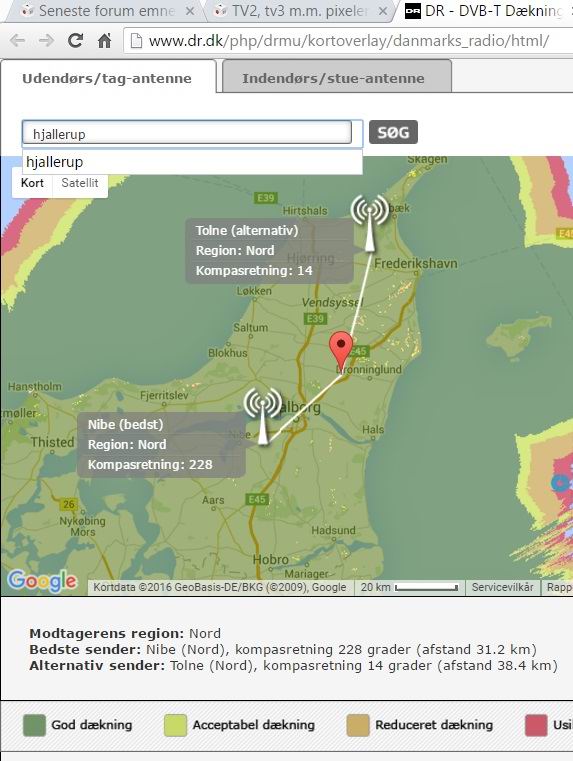Click the E45 road shield near Aars
573x761 pixels.
click(256, 499)
